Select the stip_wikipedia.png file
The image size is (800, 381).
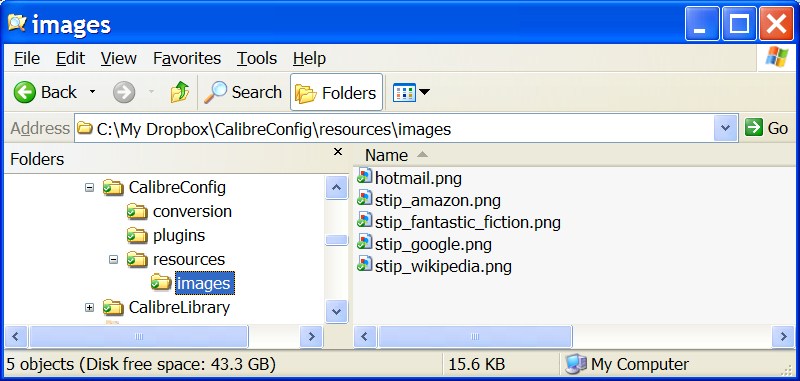coord(435,266)
